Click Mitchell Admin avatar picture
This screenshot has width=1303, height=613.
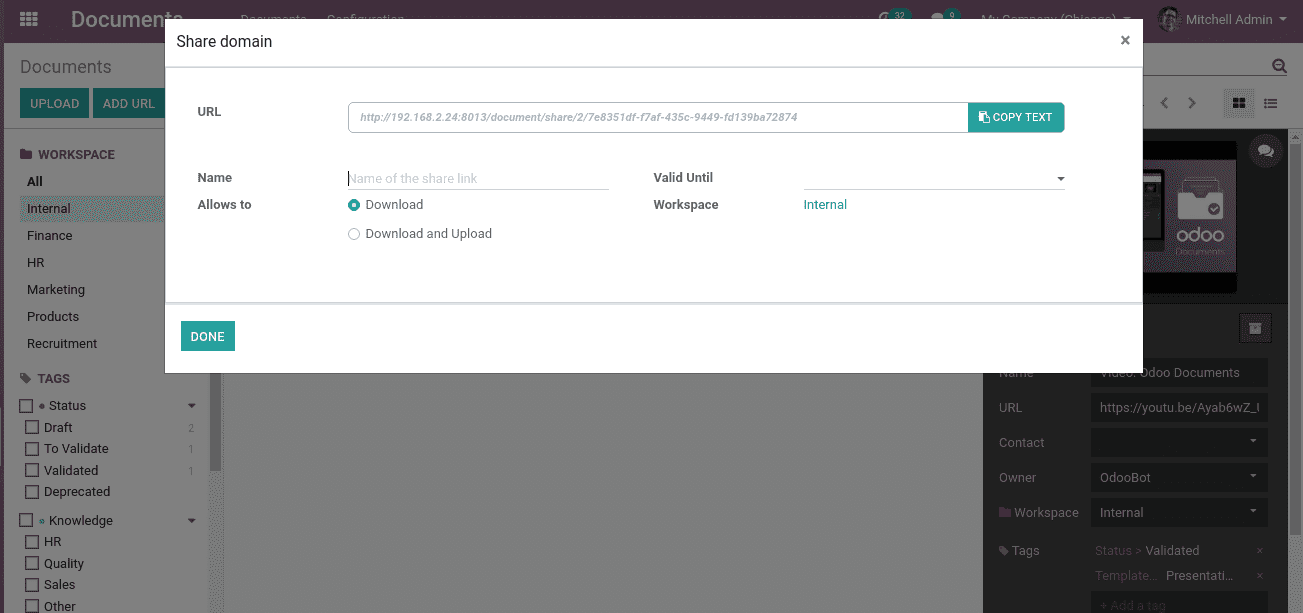pyautogui.click(x=1168, y=19)
